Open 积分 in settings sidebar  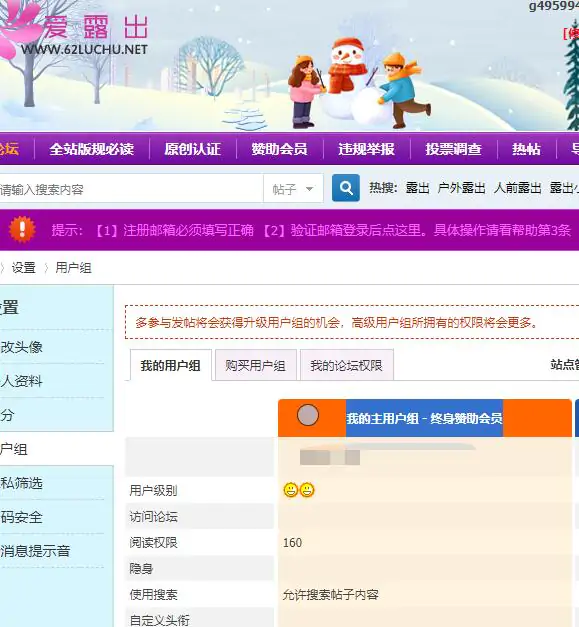(x=7, y=415)
